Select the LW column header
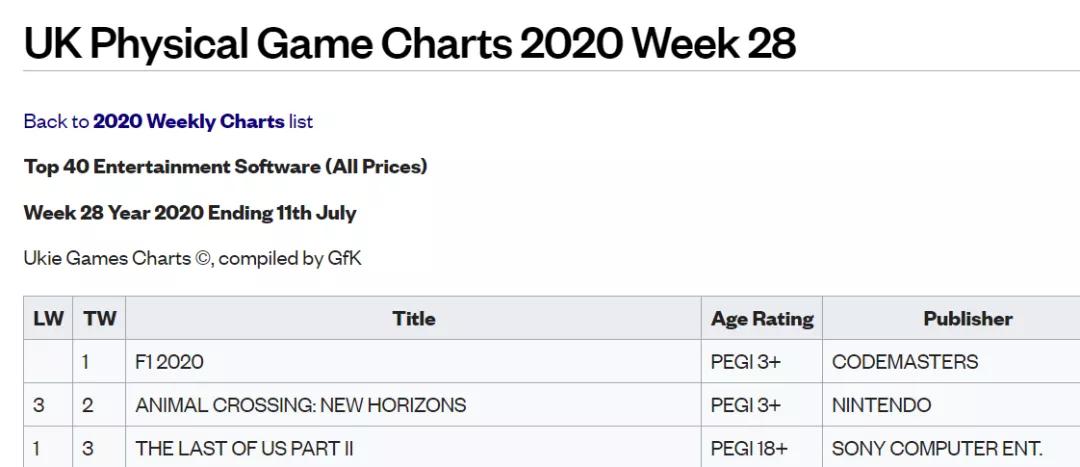Viewport: 1080px width, 467px height. click(48, 318)
